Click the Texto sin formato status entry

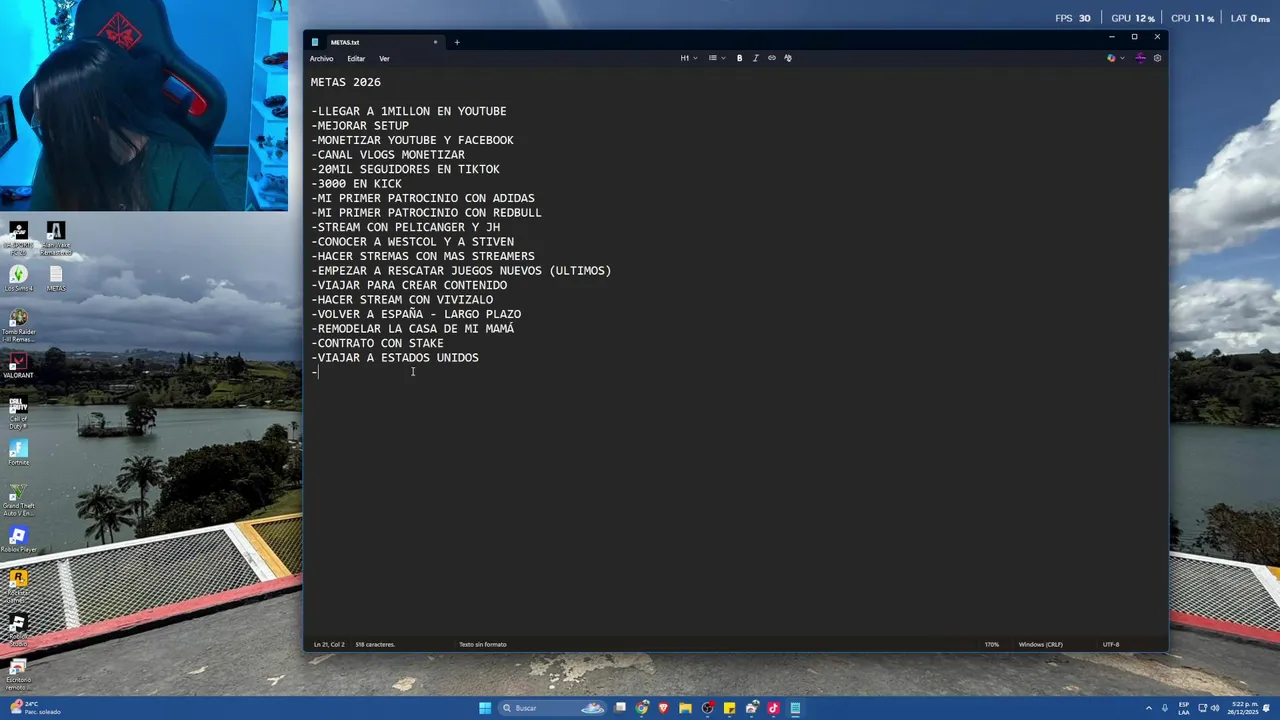tap(483, 644)
